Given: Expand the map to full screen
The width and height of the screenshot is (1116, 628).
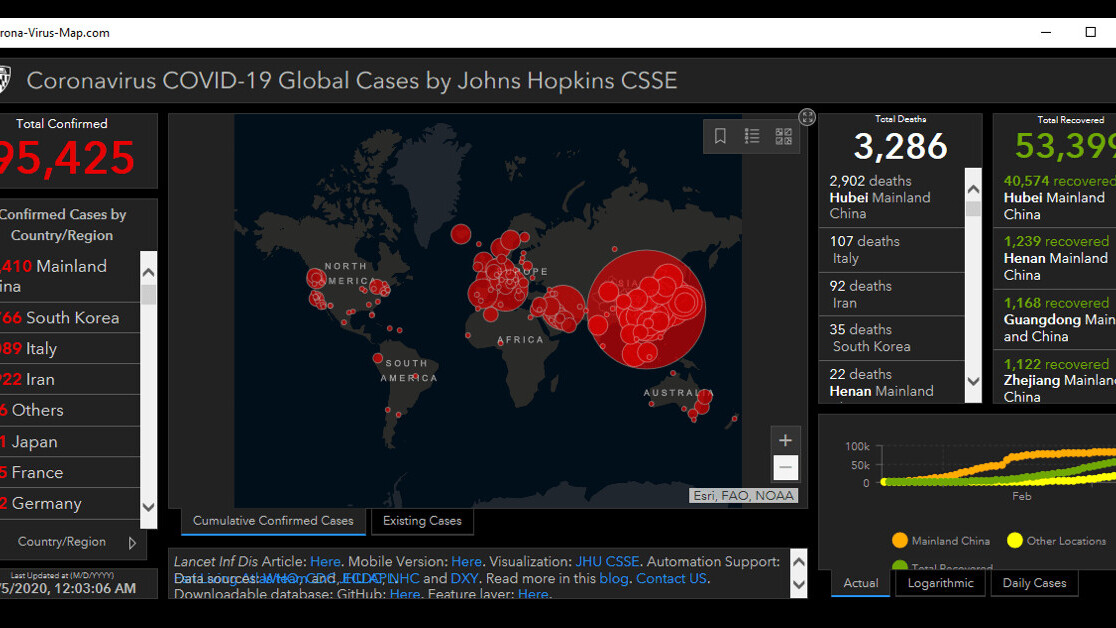Looking at the screenshot, I should coord(807,117).
